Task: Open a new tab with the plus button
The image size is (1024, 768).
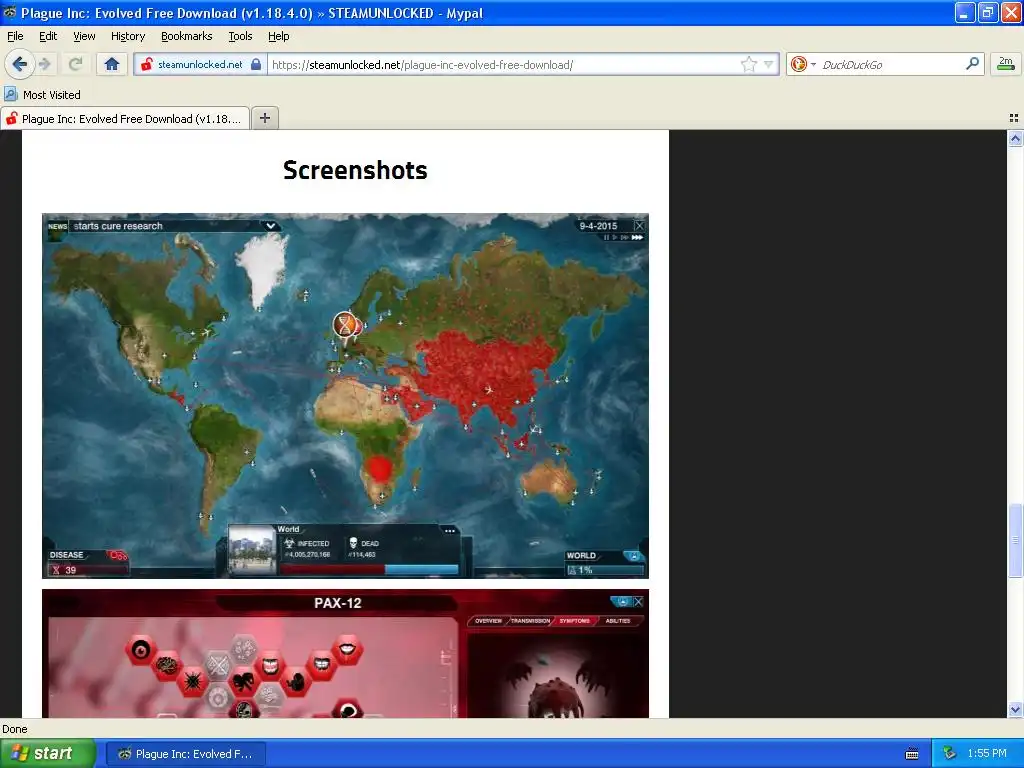Action: coord(264,118)
